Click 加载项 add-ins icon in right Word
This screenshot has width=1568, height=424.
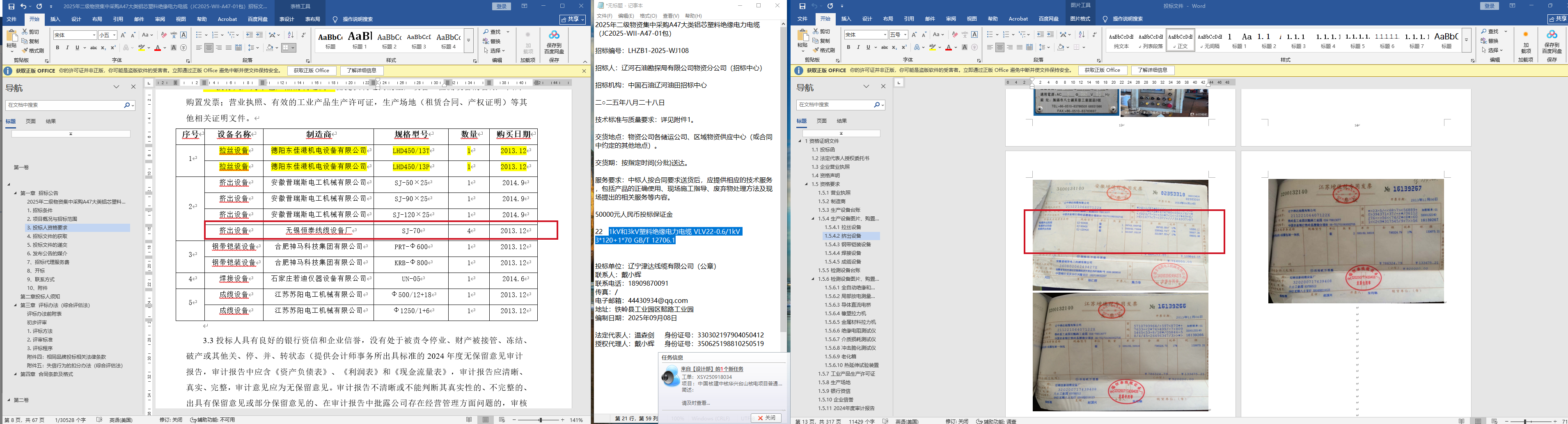coord(1525,41)
